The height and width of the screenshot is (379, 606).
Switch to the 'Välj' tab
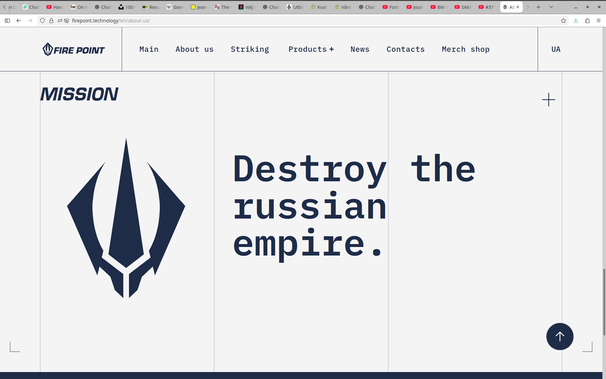point(247,7)
